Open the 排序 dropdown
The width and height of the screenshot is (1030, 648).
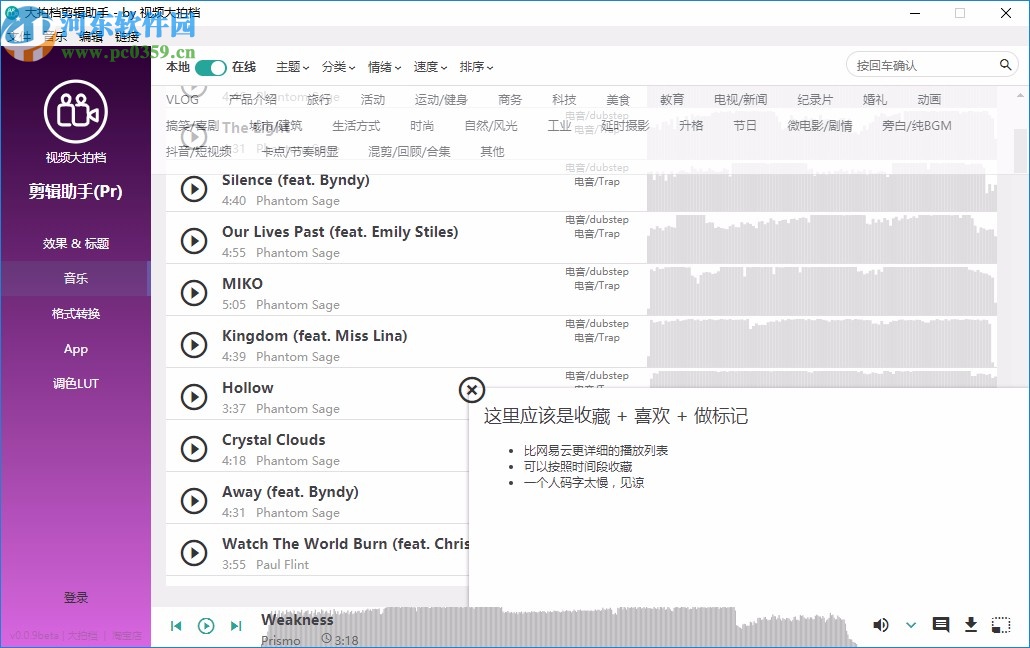click(476, 67)
